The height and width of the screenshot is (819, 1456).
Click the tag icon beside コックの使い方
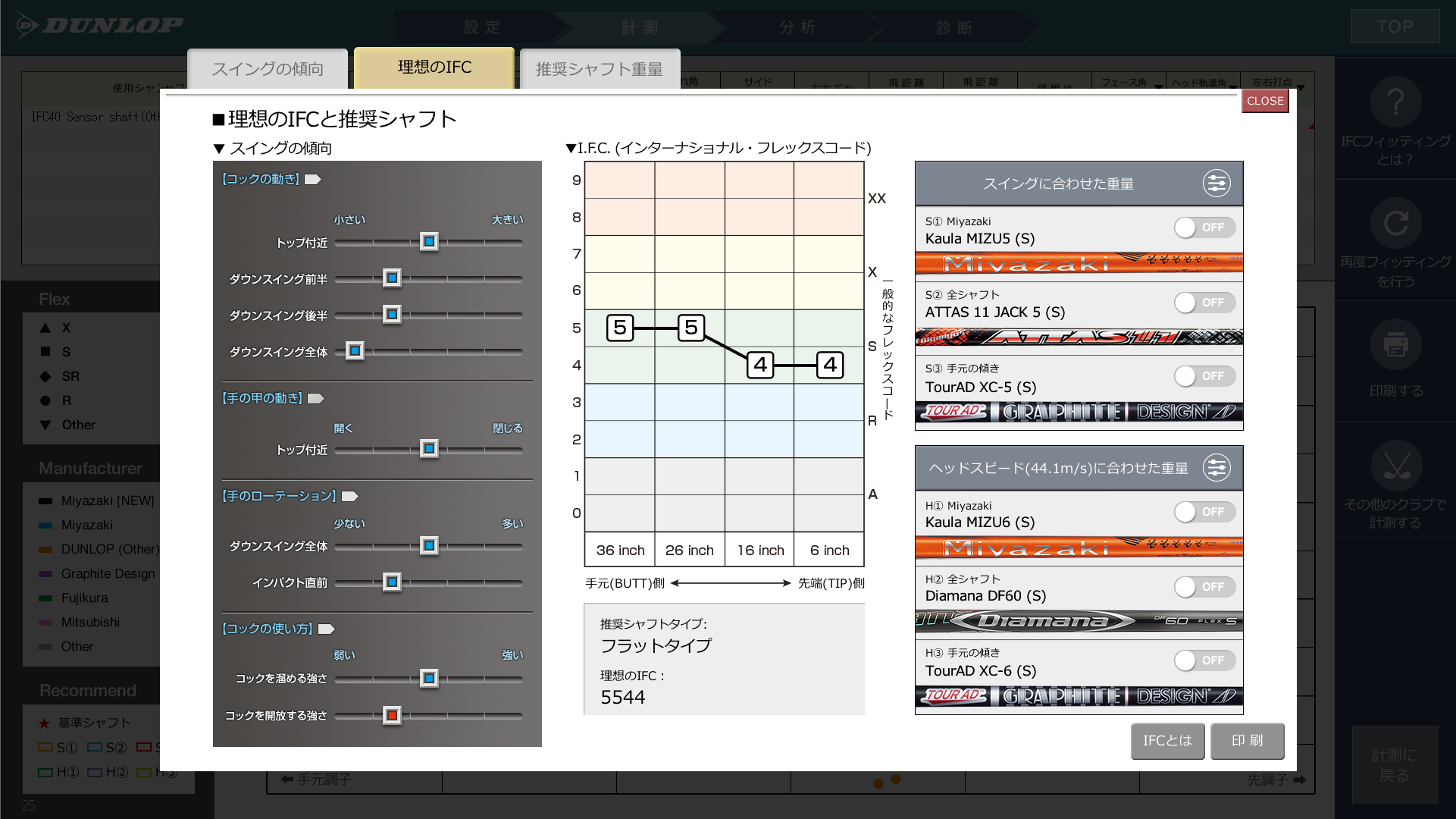click(x=327, y=629)
